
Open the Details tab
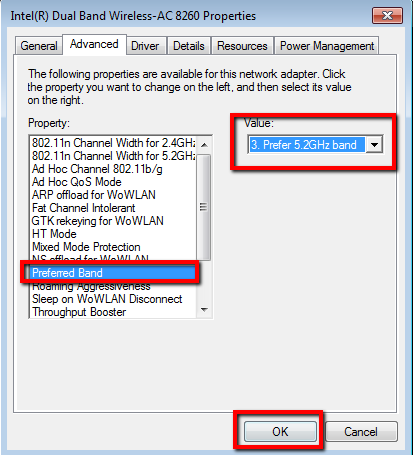tap(189, 46)
